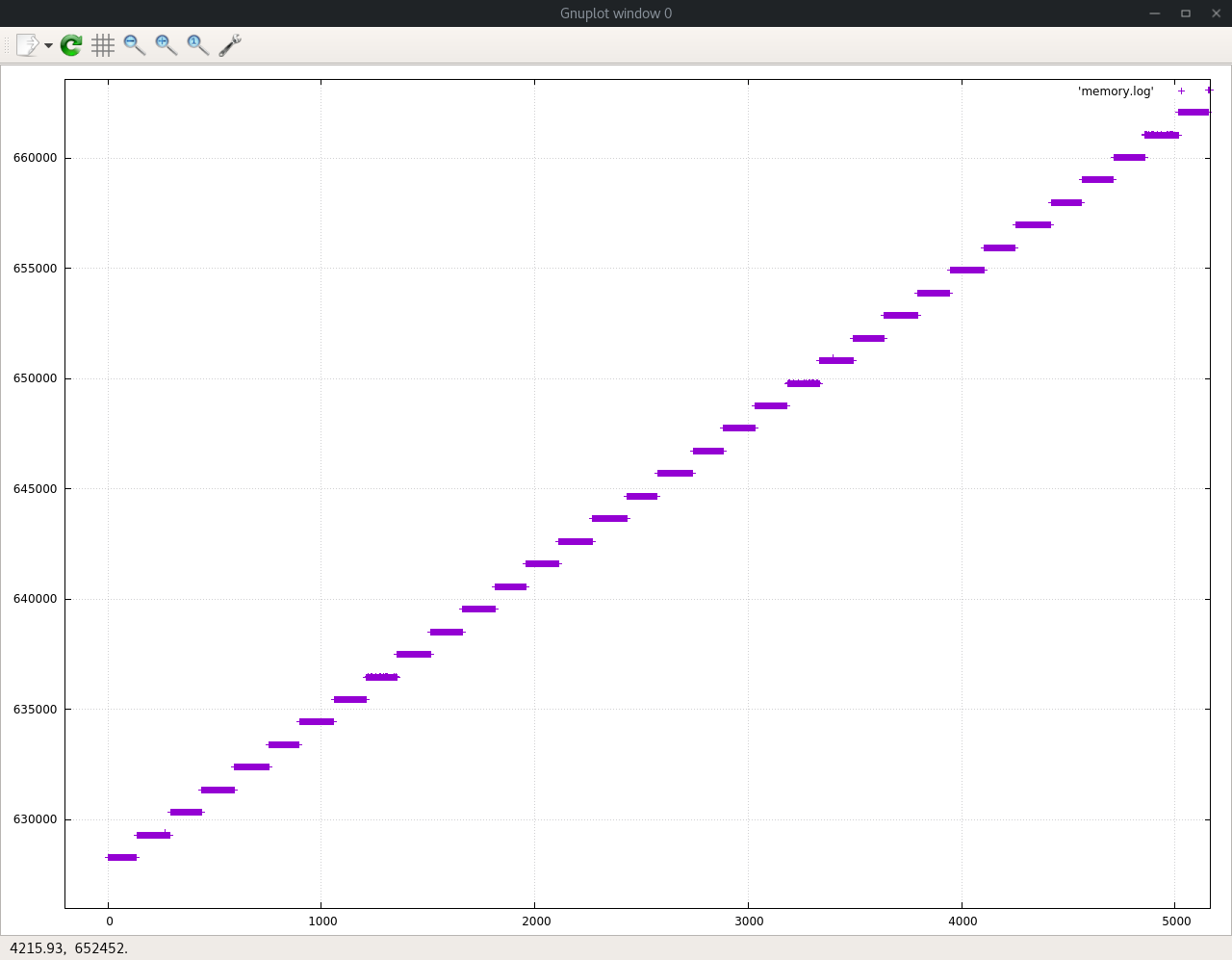Screen dimensions: 1232x960
Task: Click the 2000 x-axis label
Action: point(536,921)
